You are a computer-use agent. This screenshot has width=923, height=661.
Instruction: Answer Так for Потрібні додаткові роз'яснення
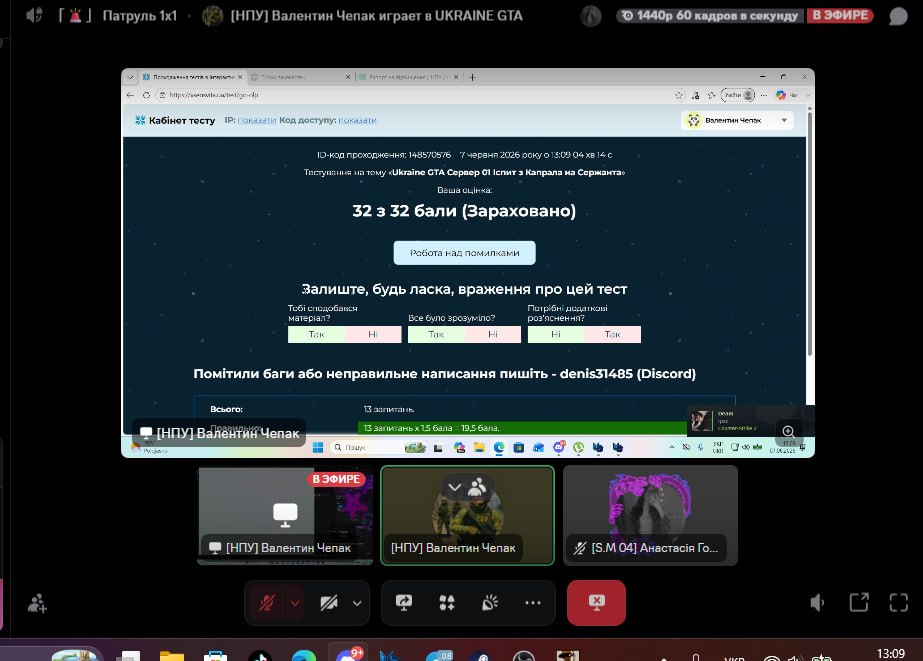click(612, 334)
